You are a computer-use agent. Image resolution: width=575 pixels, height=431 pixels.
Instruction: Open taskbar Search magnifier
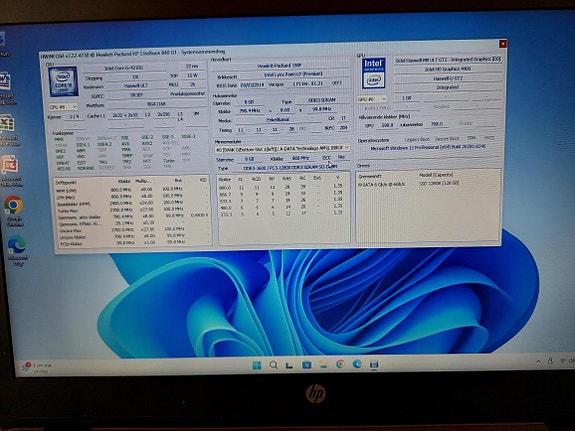click(273, 365)
